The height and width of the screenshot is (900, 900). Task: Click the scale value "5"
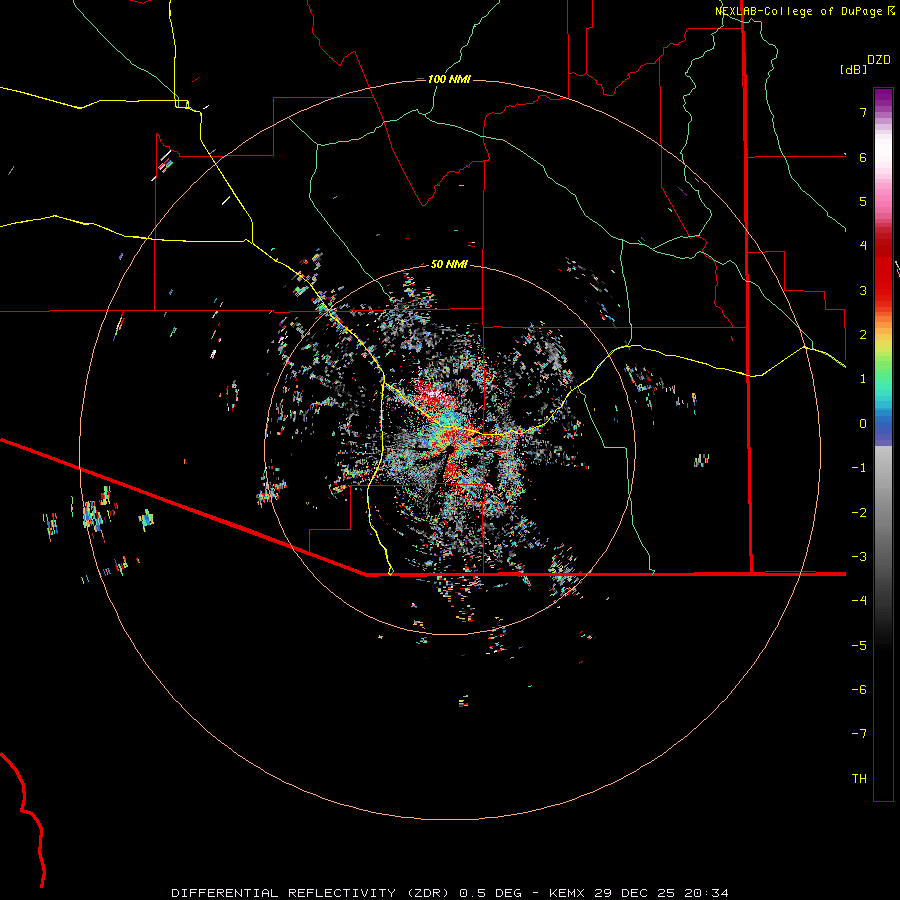863,201
